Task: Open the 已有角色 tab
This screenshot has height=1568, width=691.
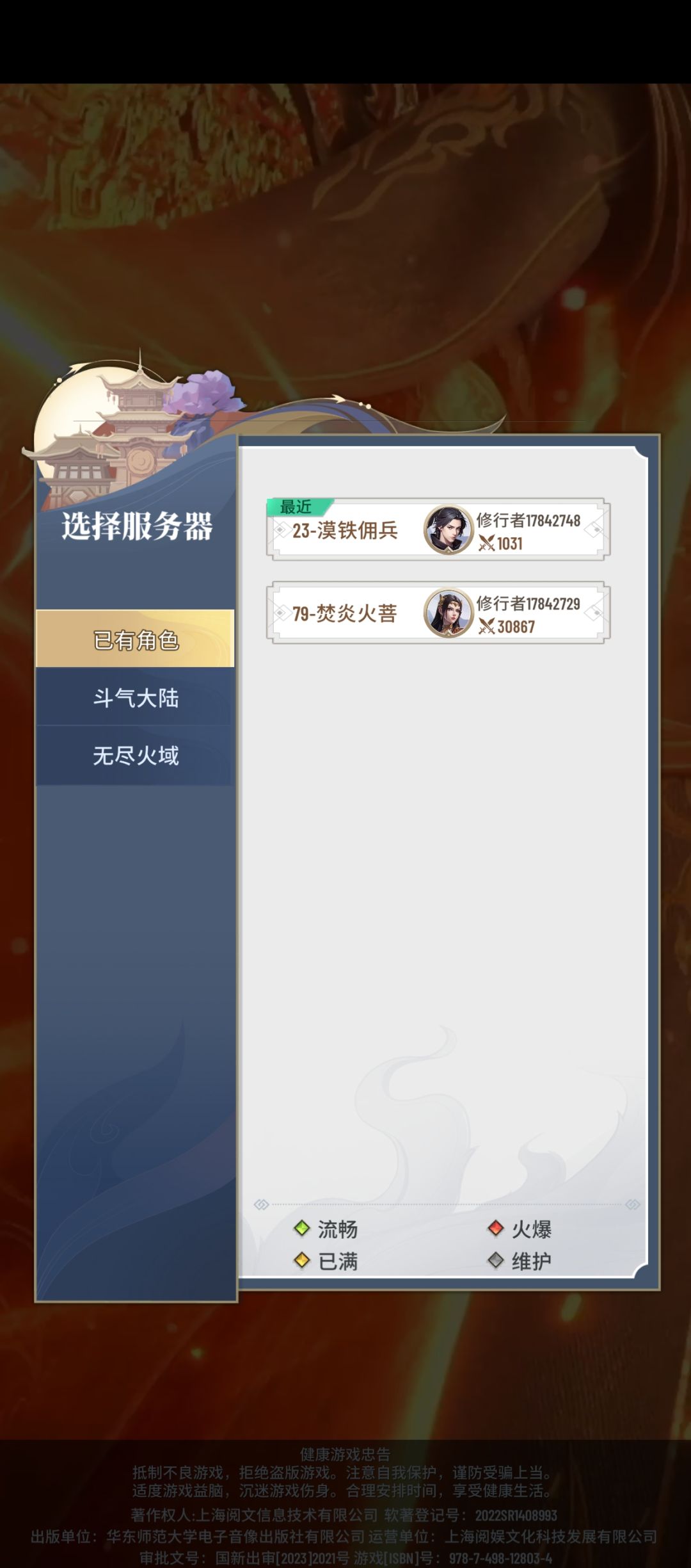Action: click(x=136, y=639)
